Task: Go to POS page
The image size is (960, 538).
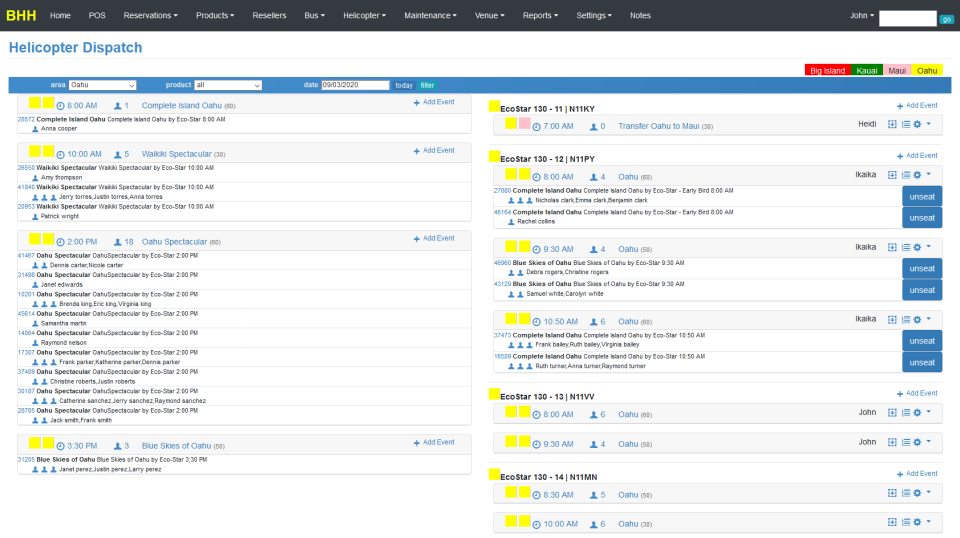Action: (97, 15)
